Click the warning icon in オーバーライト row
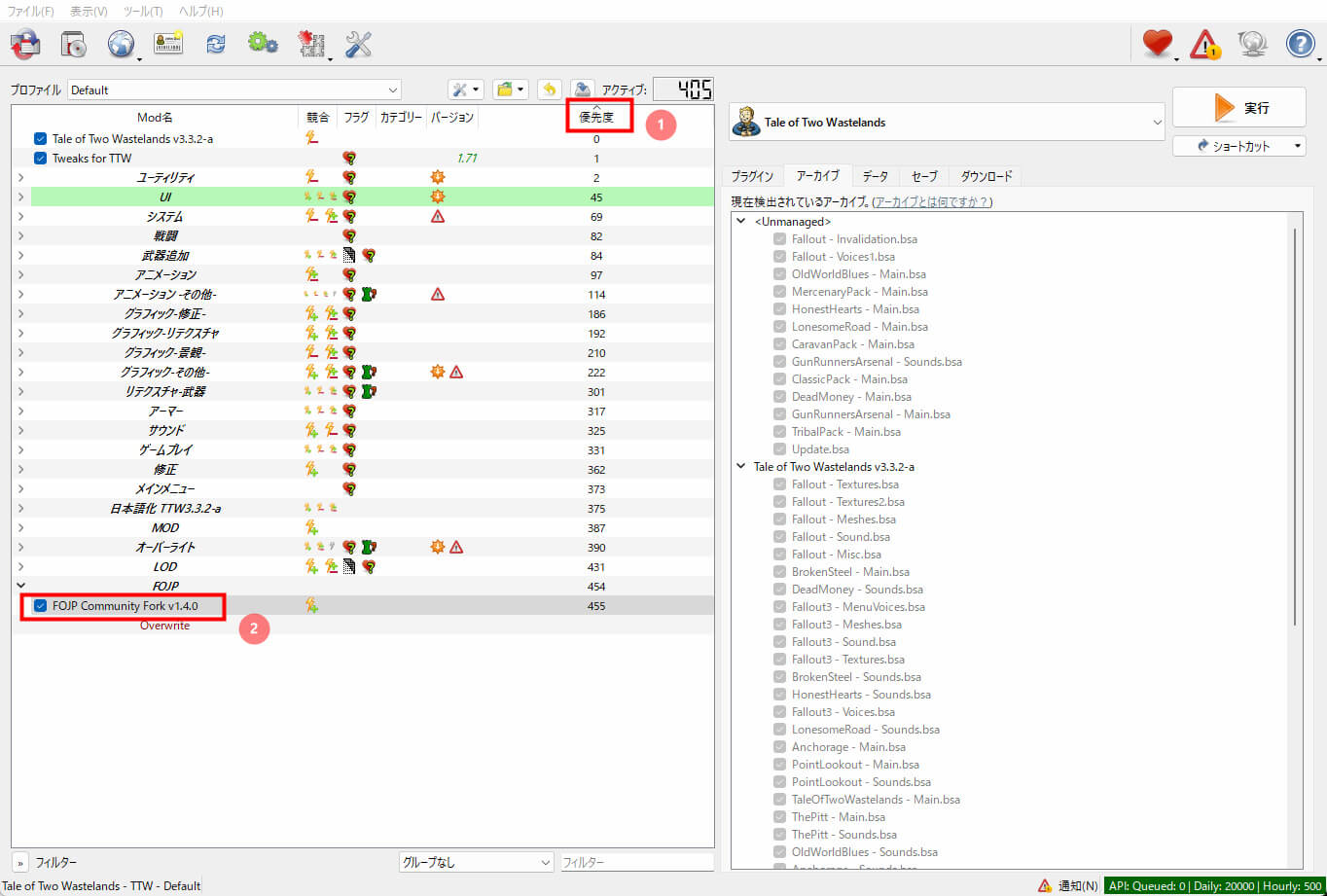Screen dimensions: 1327x896 (456, 548)
